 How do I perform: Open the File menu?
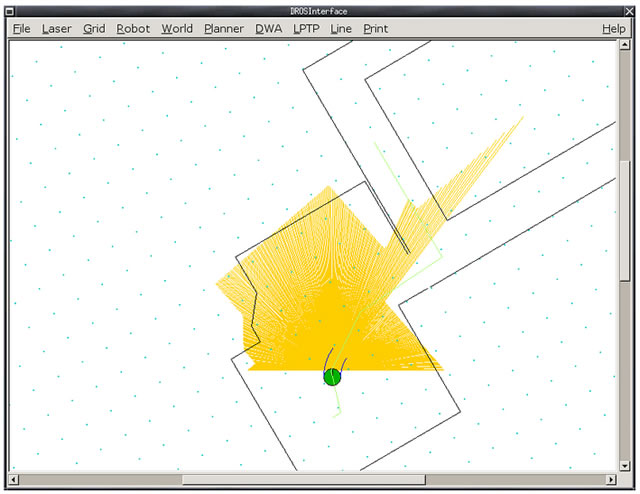(x=22, y=29)
